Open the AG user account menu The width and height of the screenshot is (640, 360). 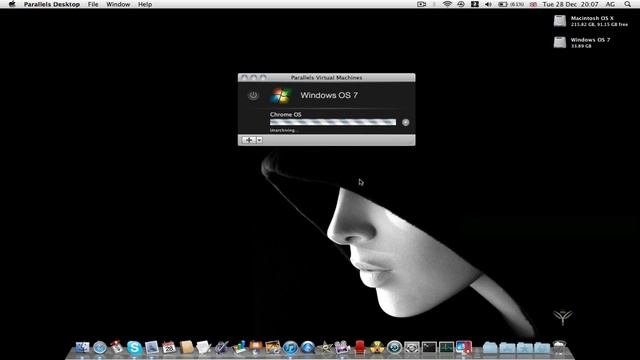[x=610, y=4]
